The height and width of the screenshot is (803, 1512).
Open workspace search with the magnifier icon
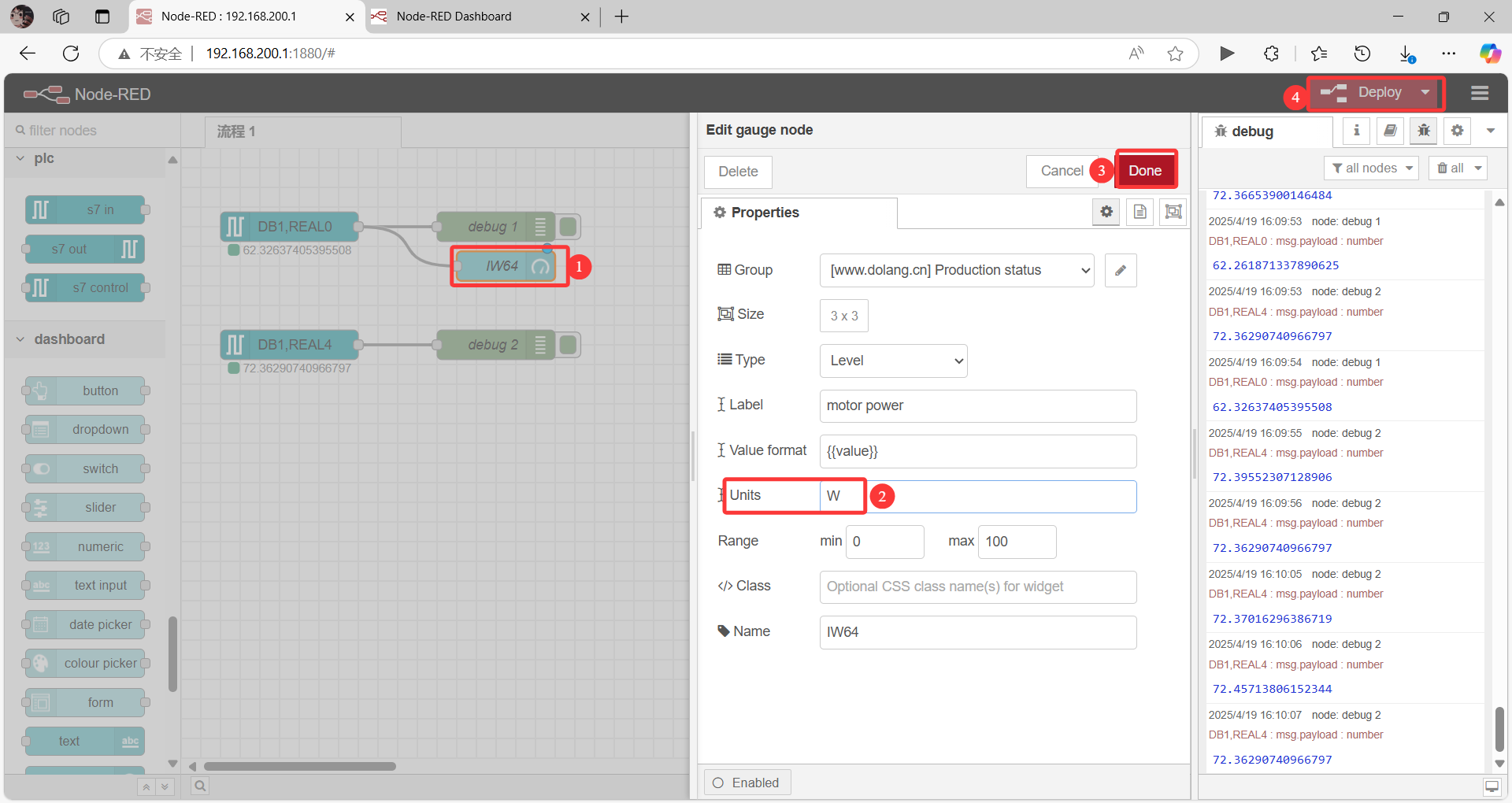tap(199, 785)
